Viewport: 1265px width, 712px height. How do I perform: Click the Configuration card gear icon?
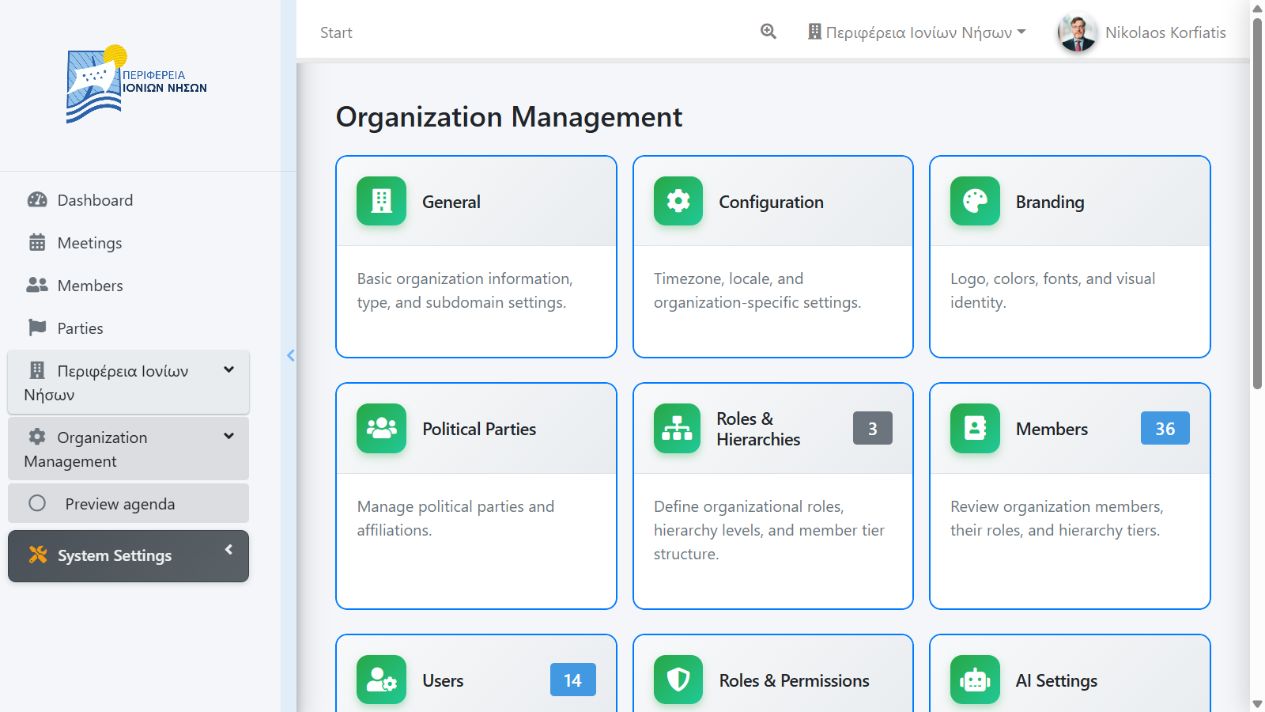tap(678, 201)
